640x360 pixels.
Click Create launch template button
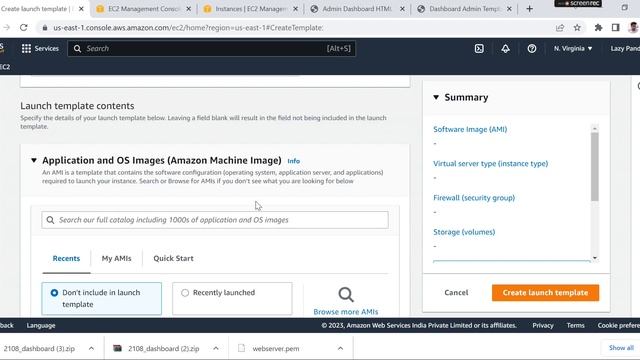(545, 293)
